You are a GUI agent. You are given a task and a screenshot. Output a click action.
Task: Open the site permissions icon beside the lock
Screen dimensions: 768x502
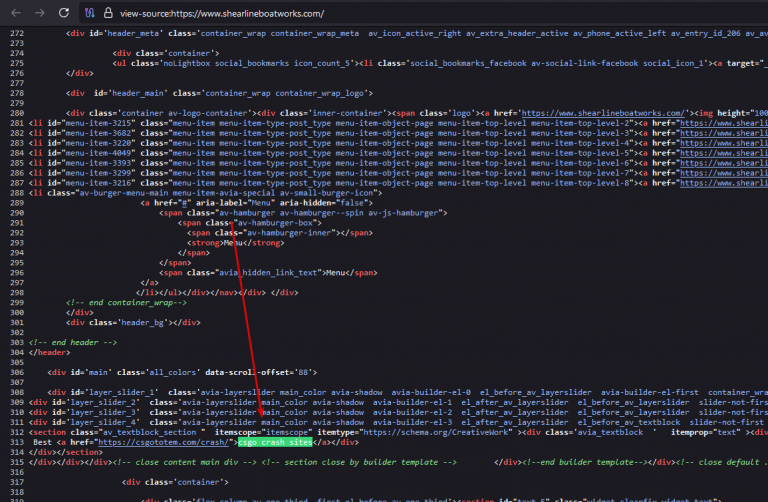pyautogui.click(x=90, y=13)
